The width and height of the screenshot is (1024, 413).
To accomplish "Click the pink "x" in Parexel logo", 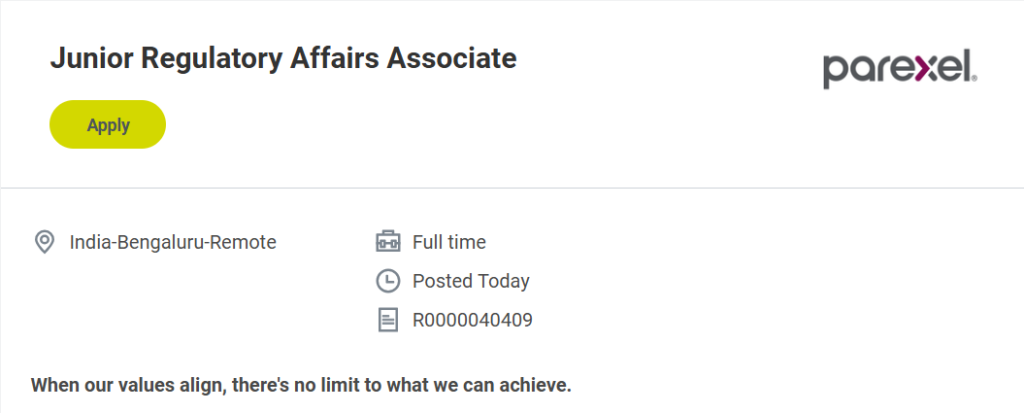I will (921, 69).
